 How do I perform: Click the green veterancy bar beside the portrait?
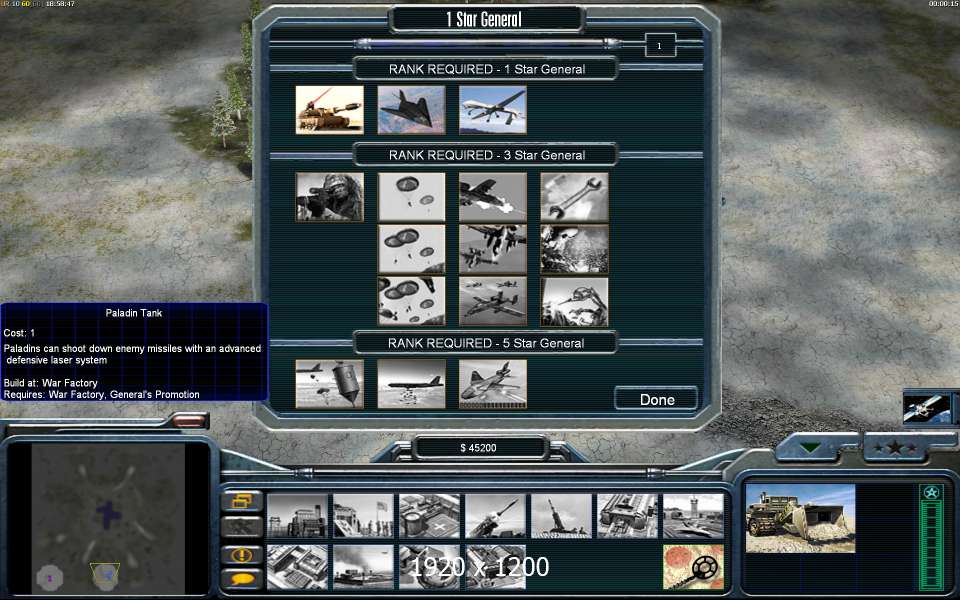[931, 538]
